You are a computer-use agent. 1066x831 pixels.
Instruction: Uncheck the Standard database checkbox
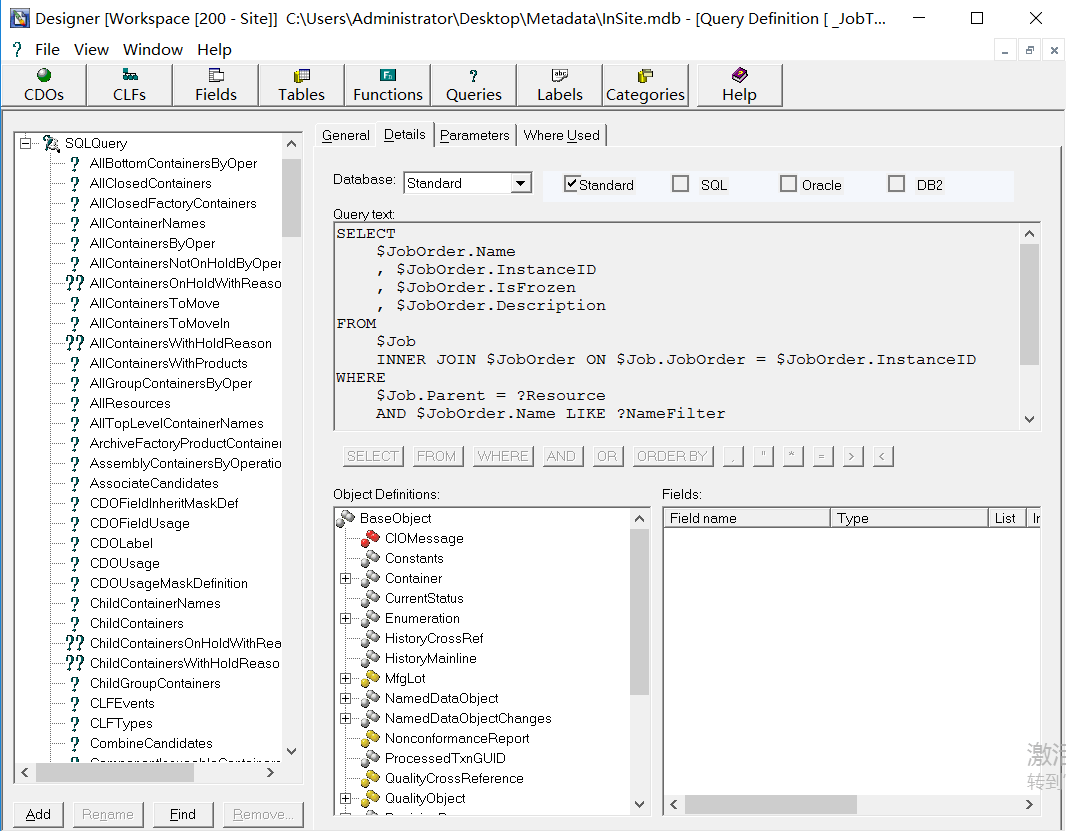tap(572, 184)
